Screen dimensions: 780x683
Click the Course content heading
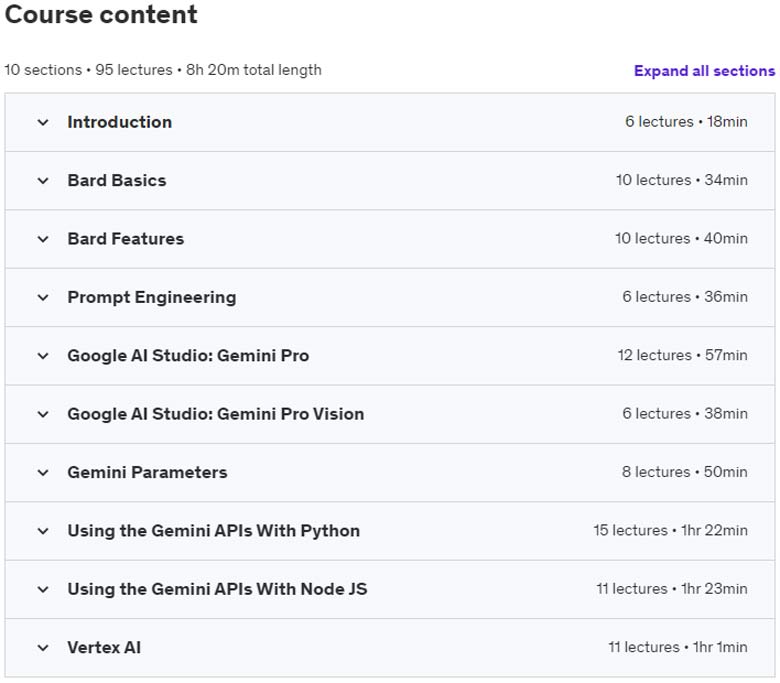[x=101, y=14]
